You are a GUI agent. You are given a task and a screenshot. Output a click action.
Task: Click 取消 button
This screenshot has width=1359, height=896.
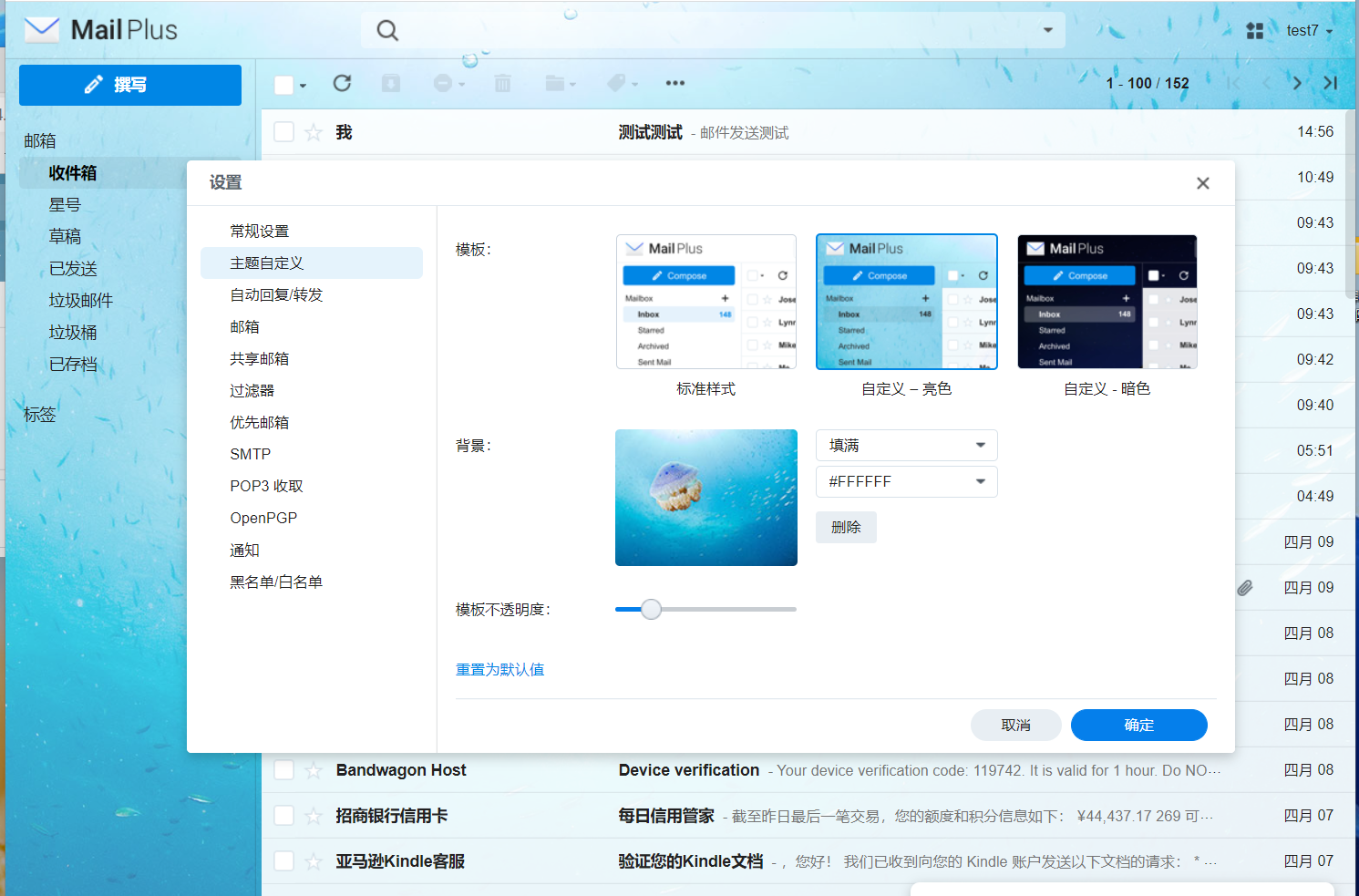click(1016, 726)
